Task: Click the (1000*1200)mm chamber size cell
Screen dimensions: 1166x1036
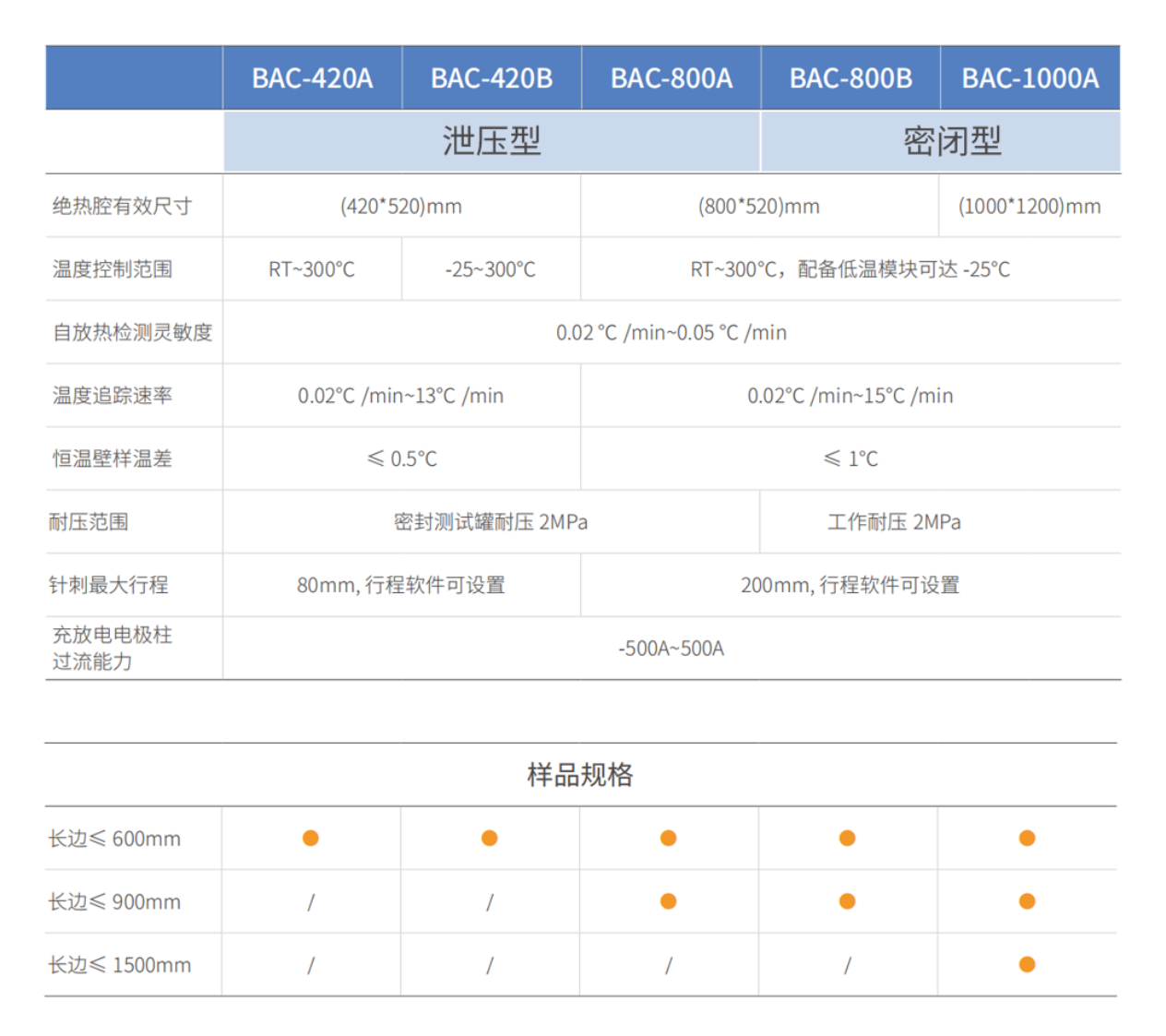Action: 1029,206
